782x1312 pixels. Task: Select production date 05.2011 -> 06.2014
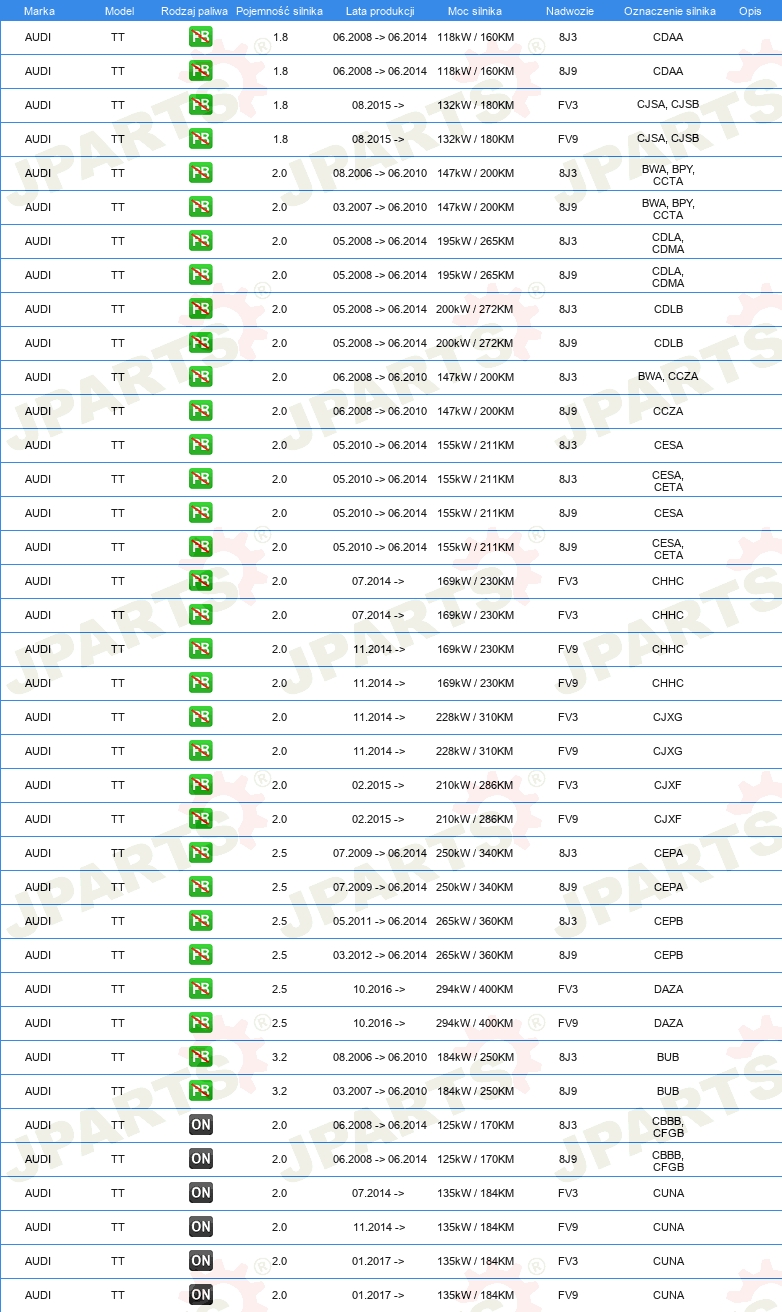click(x=380, y=921)
